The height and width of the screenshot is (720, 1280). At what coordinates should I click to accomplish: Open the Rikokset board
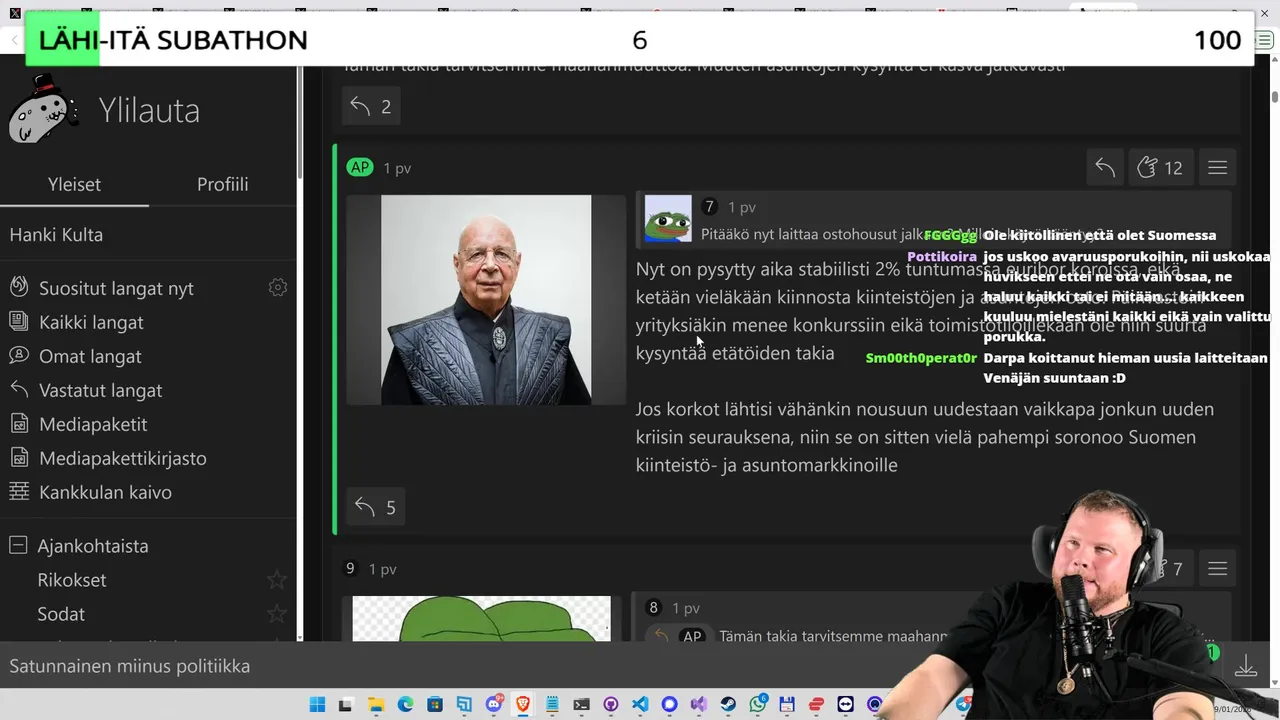[72, 580]
